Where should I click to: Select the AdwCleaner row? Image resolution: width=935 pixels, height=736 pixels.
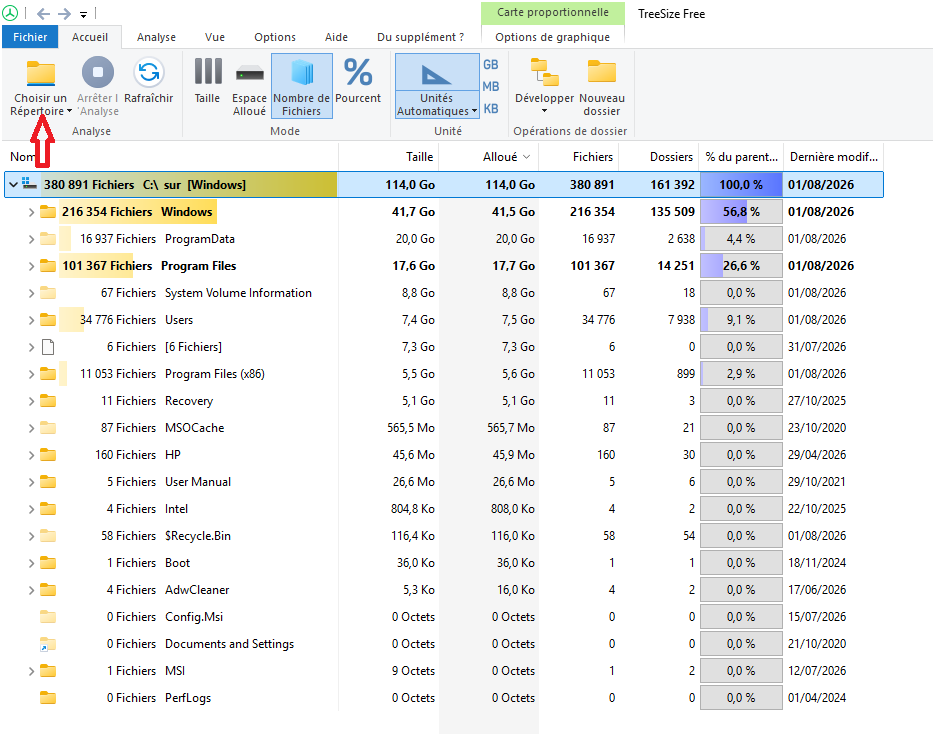click(x=444, y=590)
